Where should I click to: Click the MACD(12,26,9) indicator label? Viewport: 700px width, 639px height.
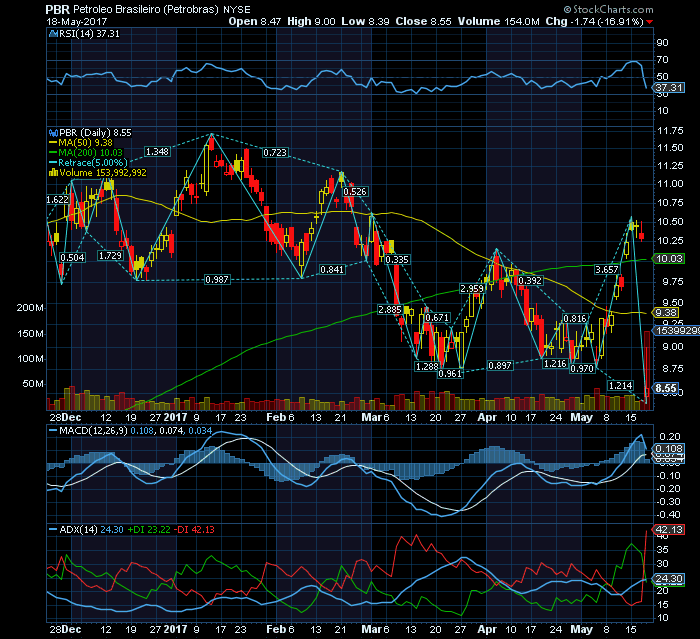click(93, 430)
